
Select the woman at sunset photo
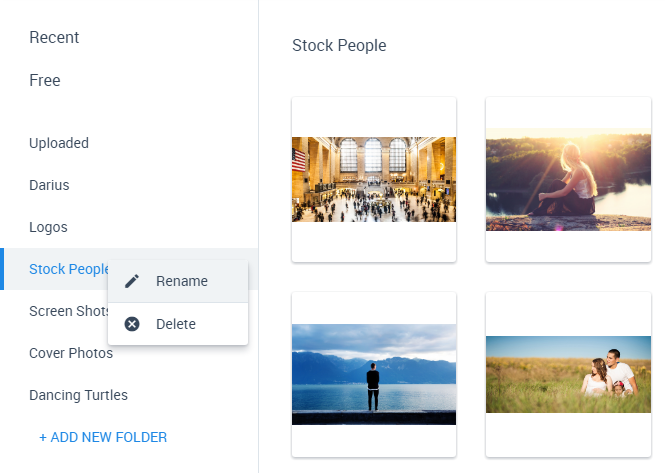coord(568,179)
